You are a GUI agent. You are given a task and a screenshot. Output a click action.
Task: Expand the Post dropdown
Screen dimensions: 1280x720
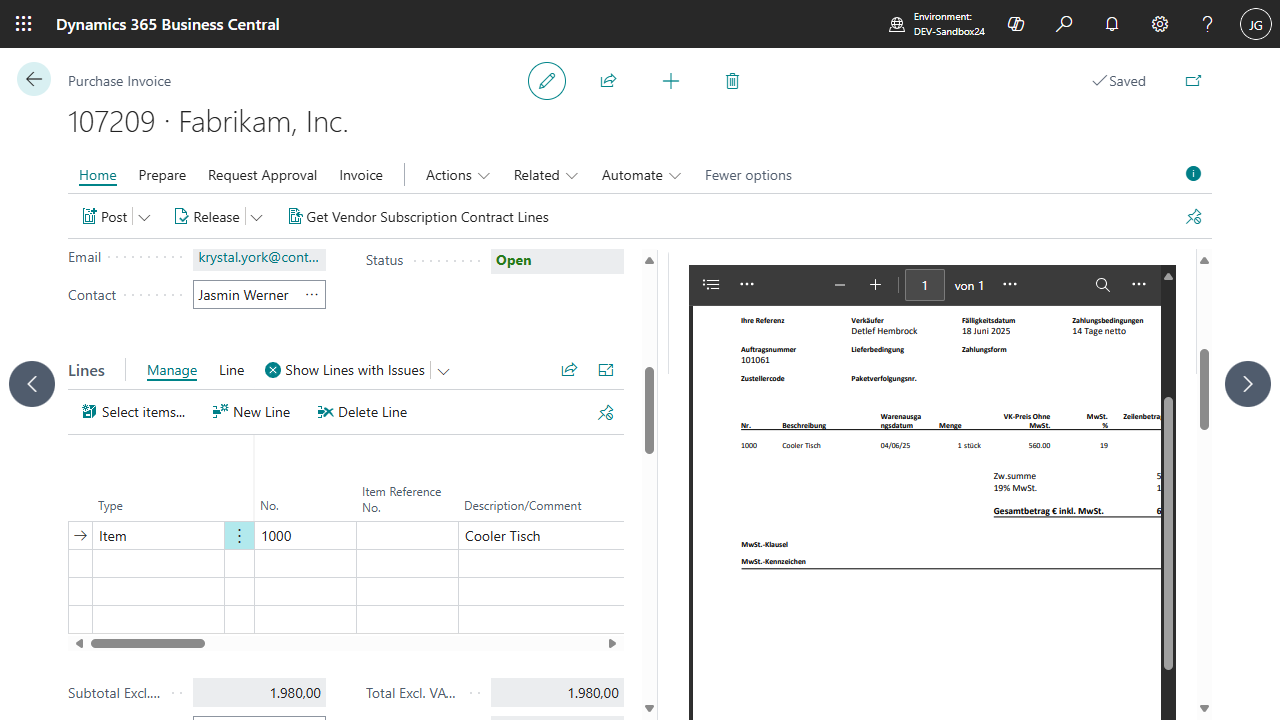144,216
